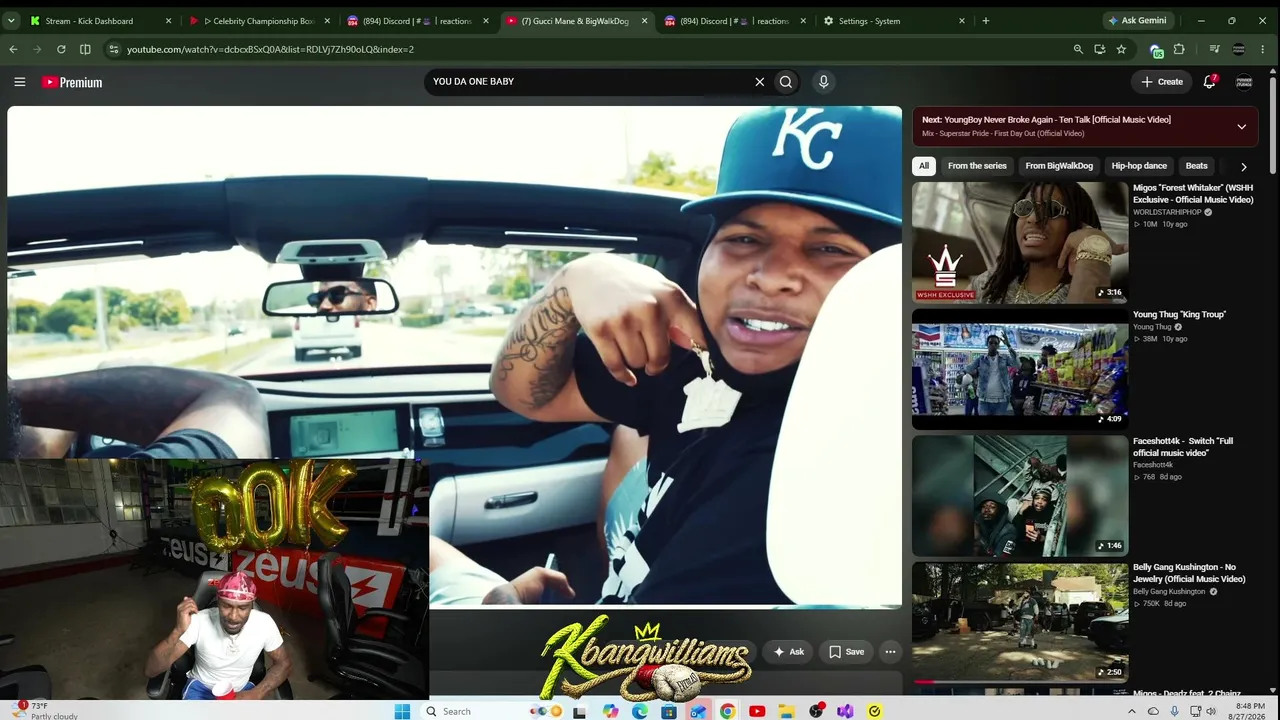Open Visual Studio from the taskbar
1280x720 pixels.
pos(845,711)
